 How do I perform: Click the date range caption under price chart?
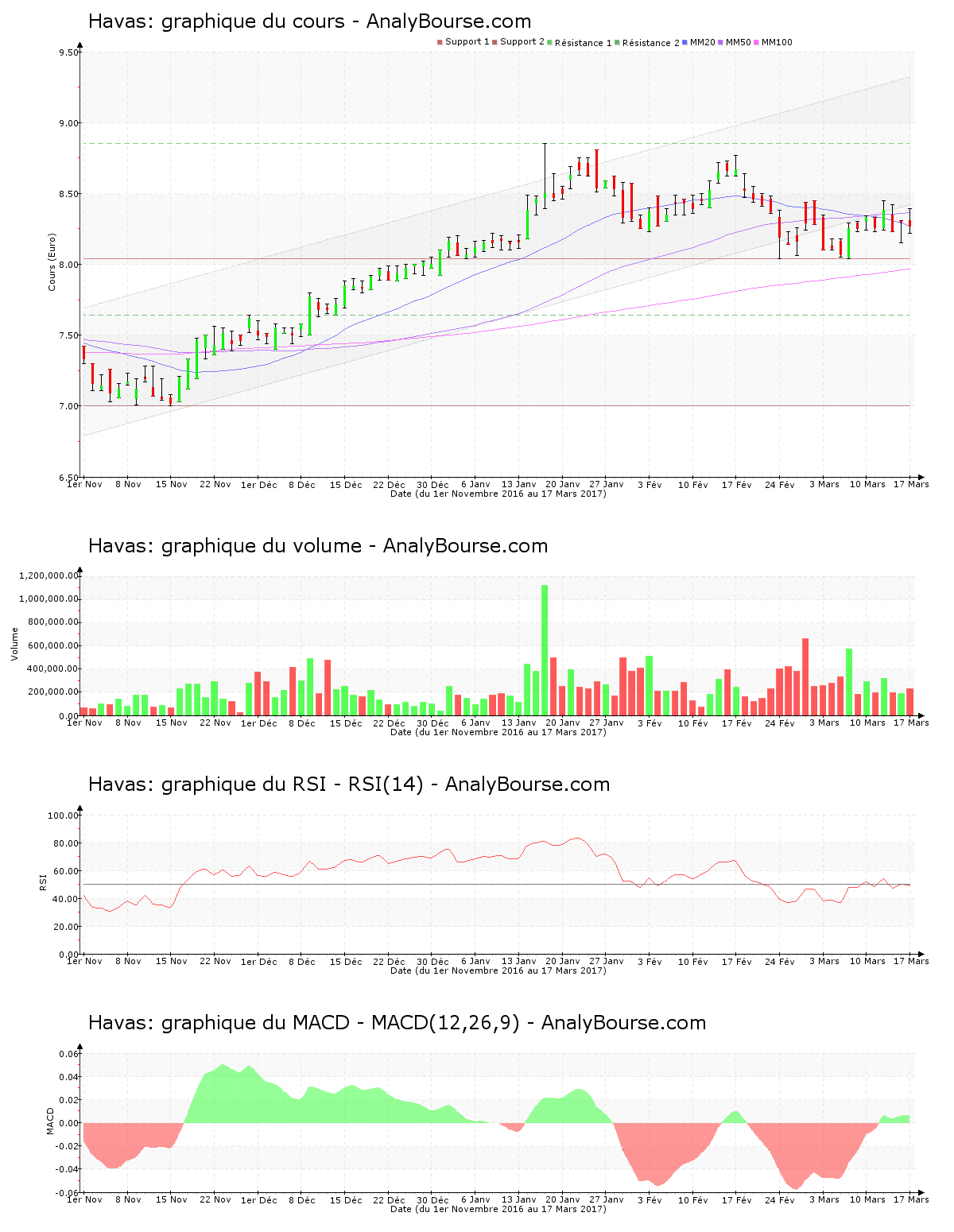(x=498, y=494)
